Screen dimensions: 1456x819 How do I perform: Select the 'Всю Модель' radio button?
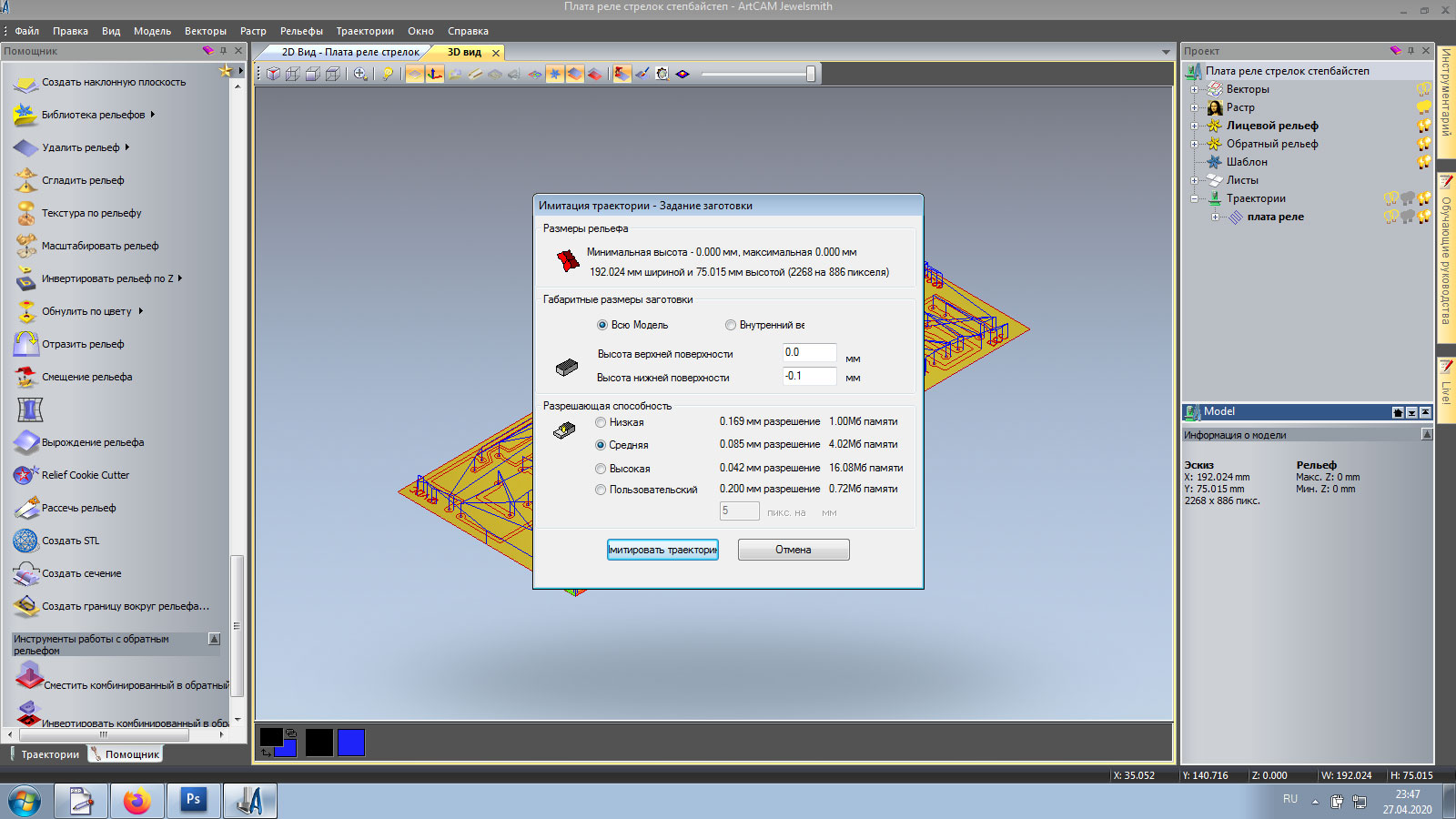point(602,325)
